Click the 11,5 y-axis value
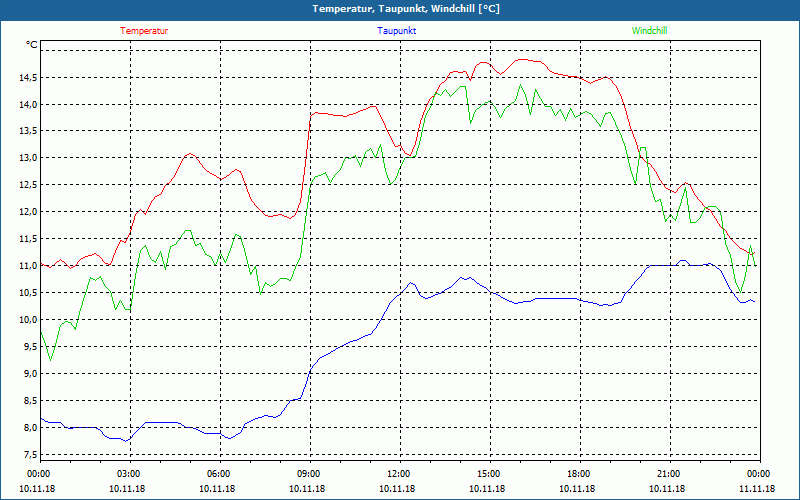 tap(29, 239)
